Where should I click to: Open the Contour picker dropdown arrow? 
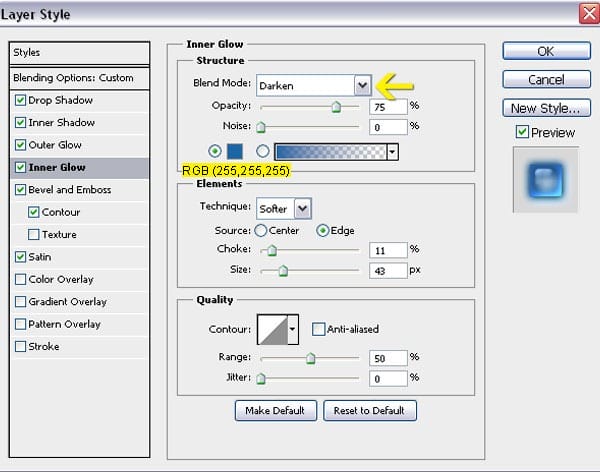(293, 329)
